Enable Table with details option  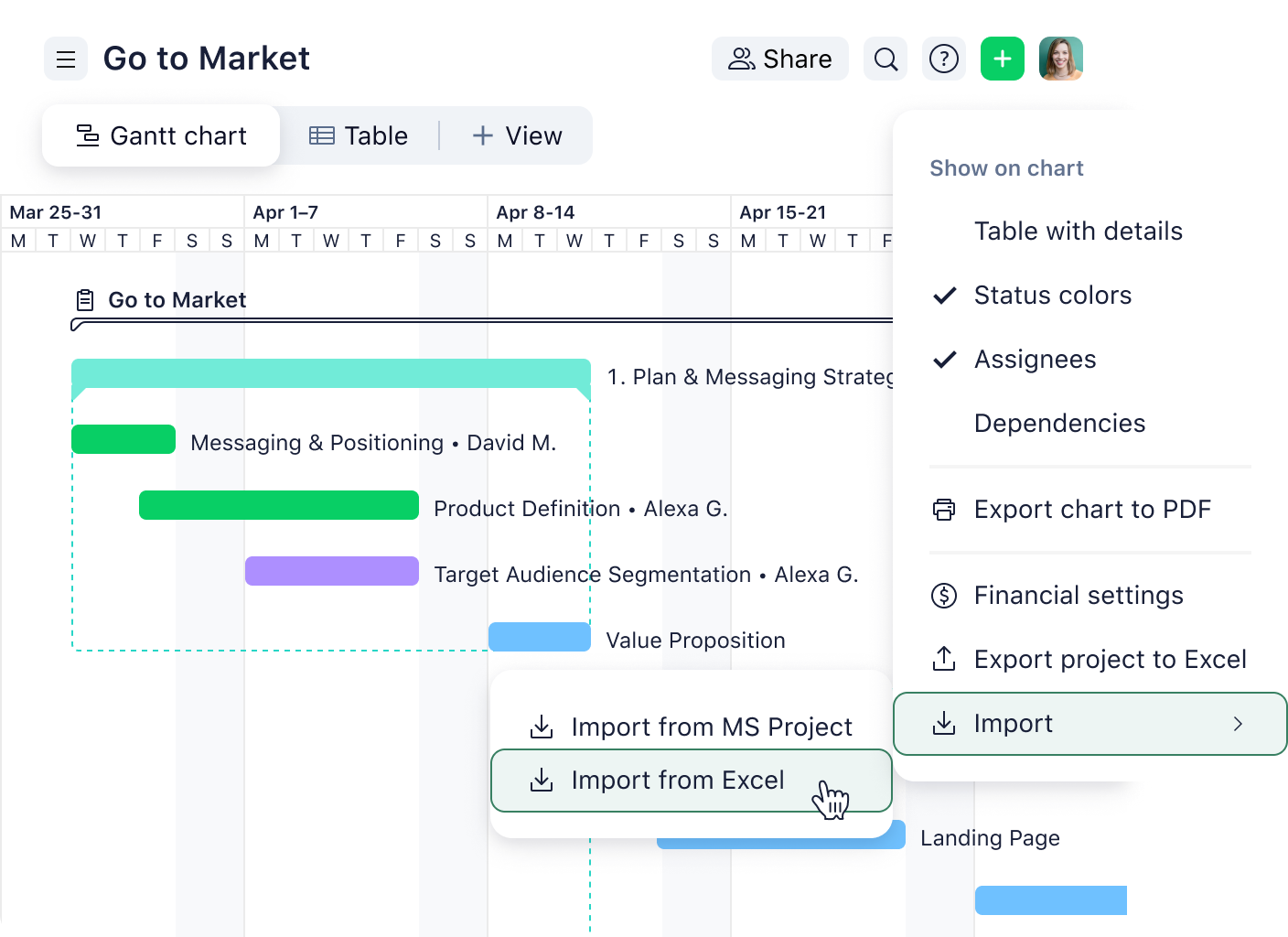[x=1078, y=231]
